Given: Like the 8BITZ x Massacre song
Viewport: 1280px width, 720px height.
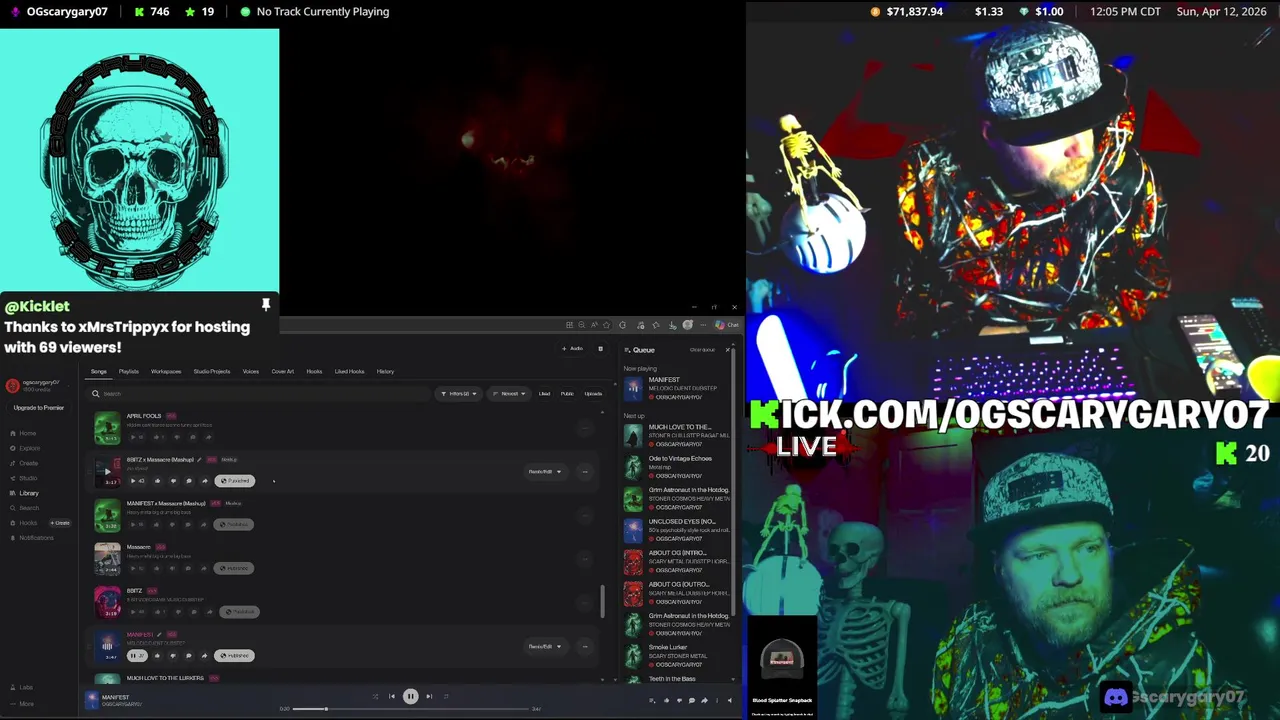Looking at the screenshot, I should (x=157, y=481).
